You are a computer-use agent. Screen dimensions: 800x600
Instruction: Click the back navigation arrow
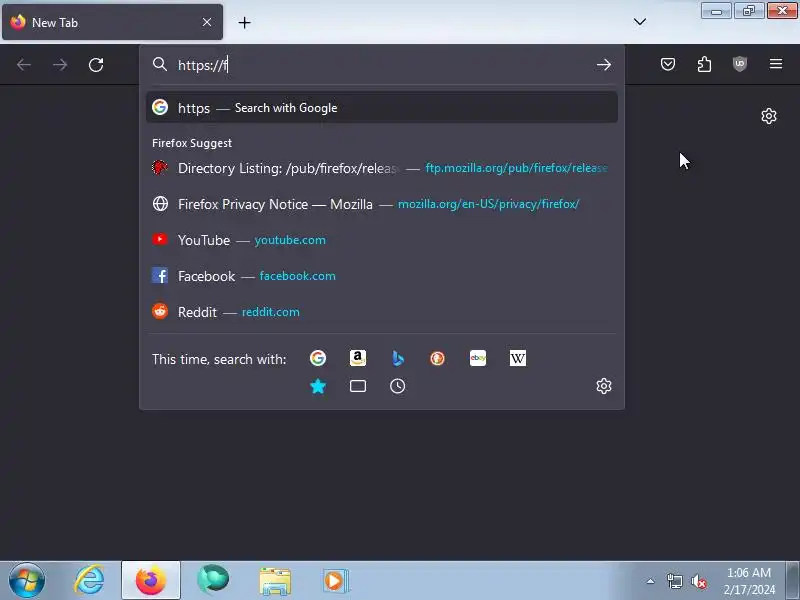pos(24,65)
